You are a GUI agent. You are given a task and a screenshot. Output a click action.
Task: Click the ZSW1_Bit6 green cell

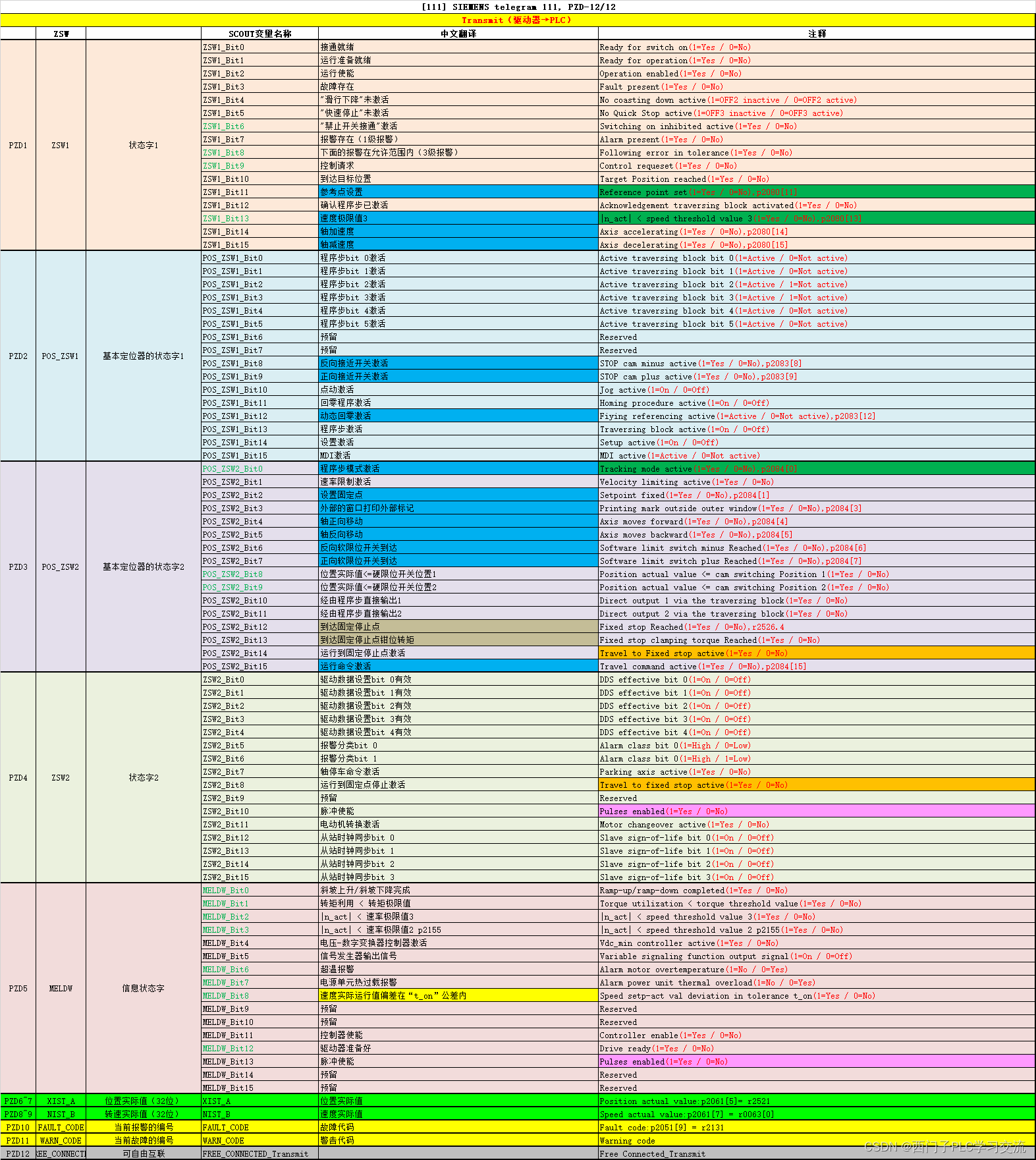coord(259,126)
